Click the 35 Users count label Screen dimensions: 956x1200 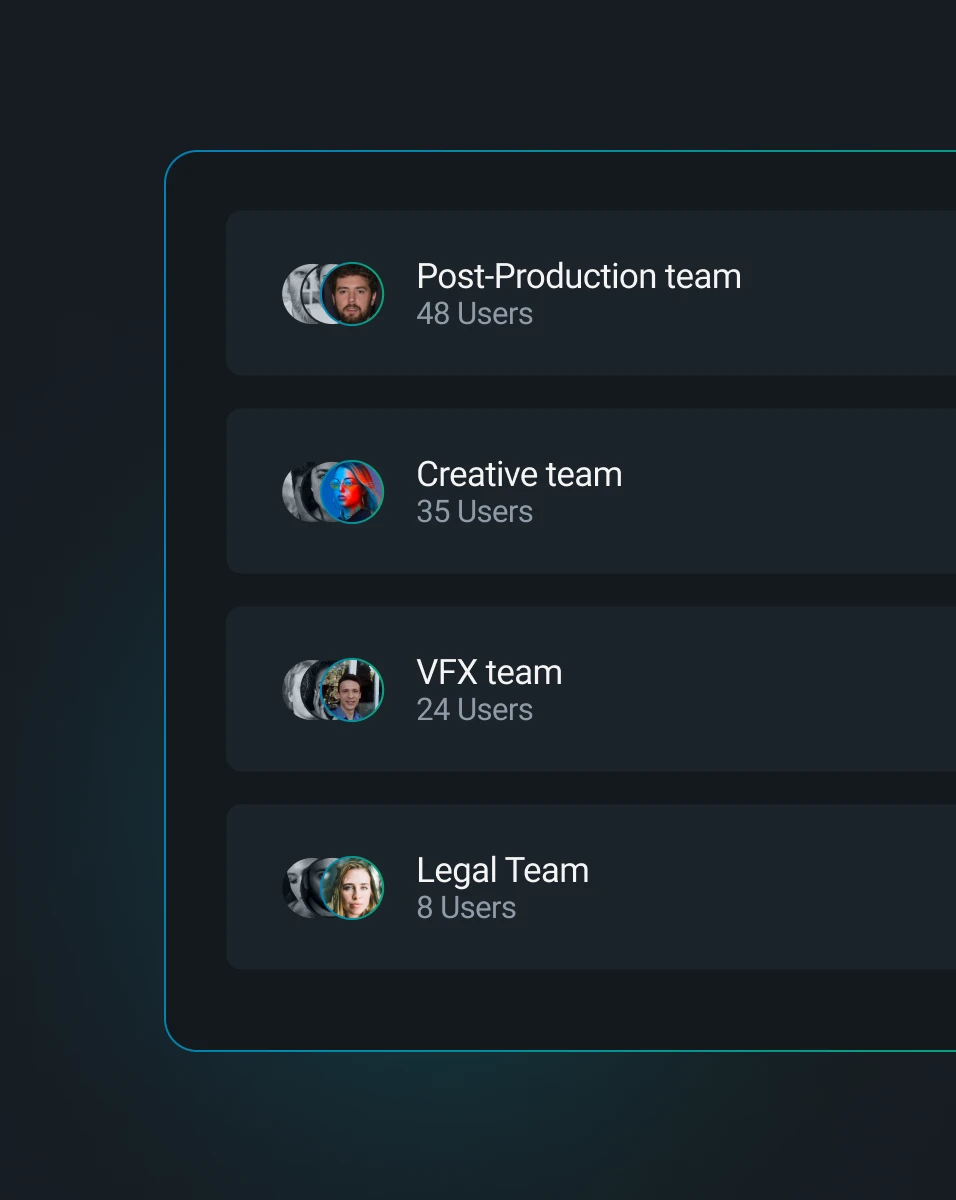tap(474, 512)
